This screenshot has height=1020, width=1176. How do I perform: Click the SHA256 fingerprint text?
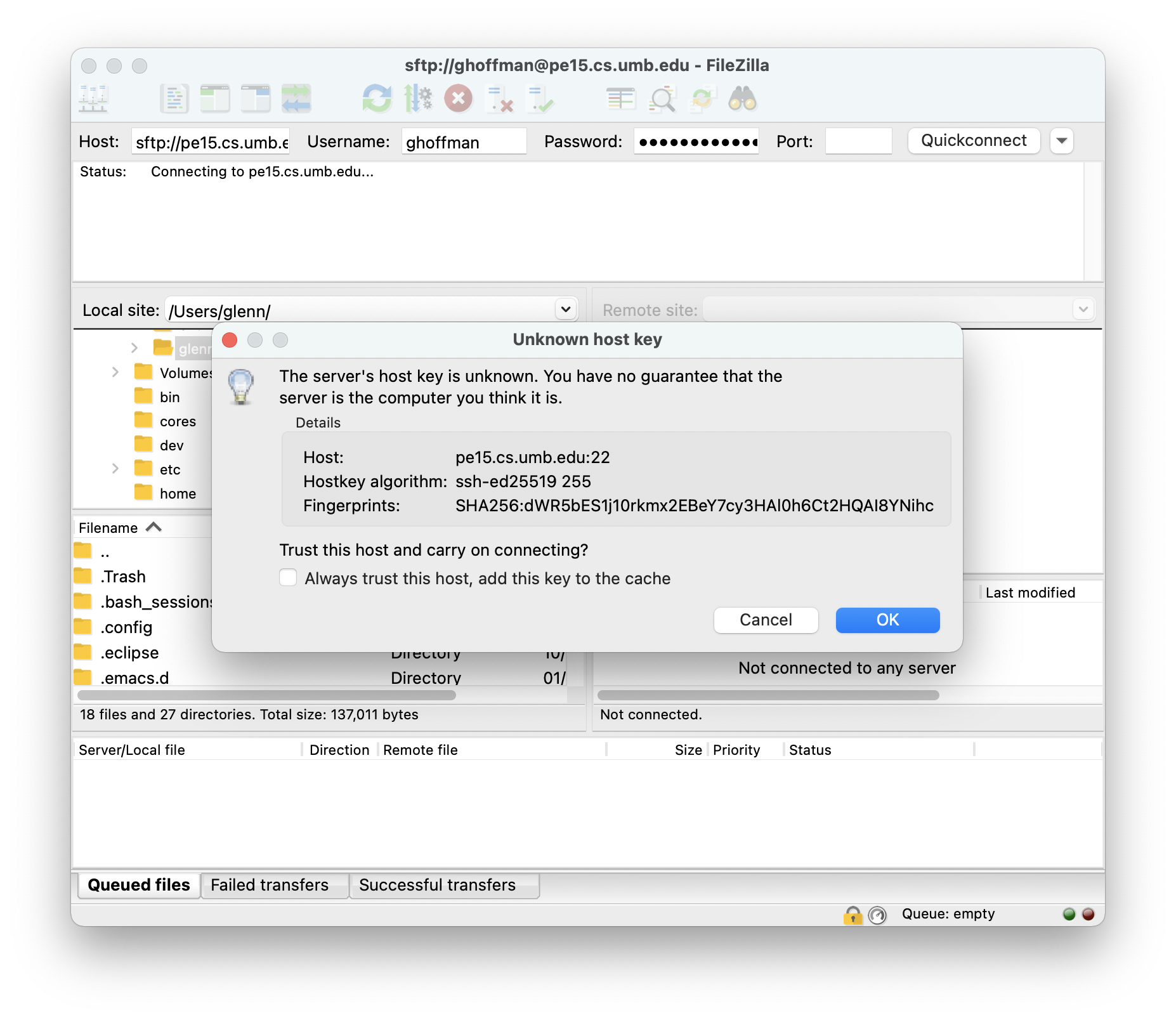[695, 506]
